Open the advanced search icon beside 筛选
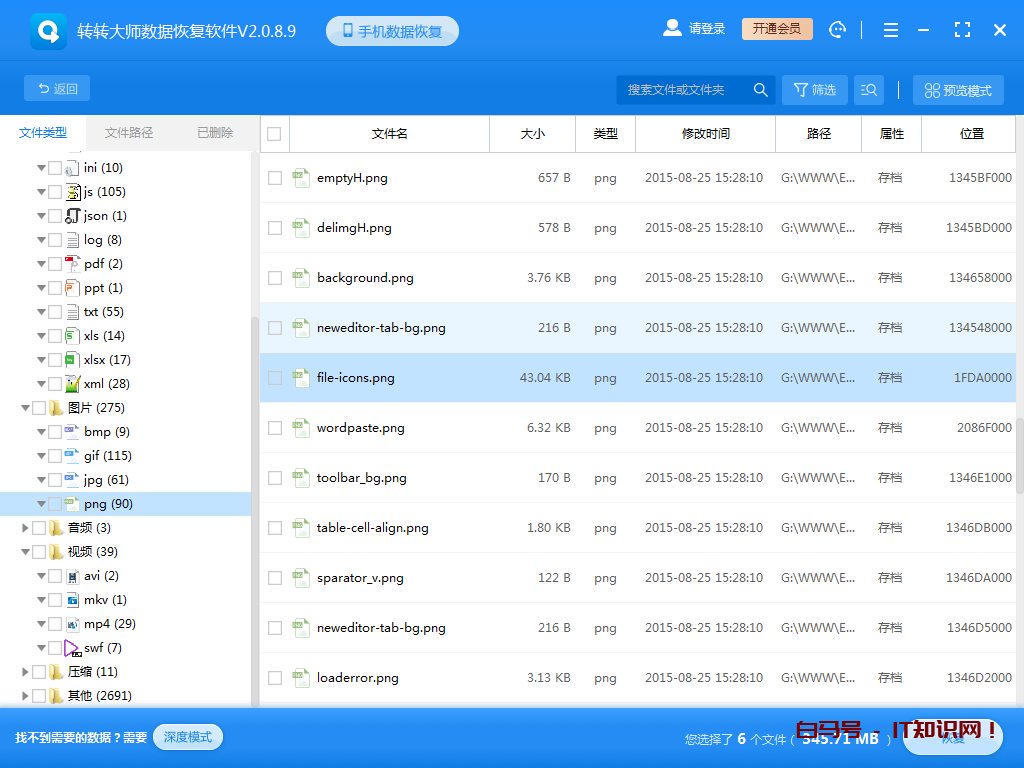Screen dimensions: 1024x768 click(x=868, y=90)
